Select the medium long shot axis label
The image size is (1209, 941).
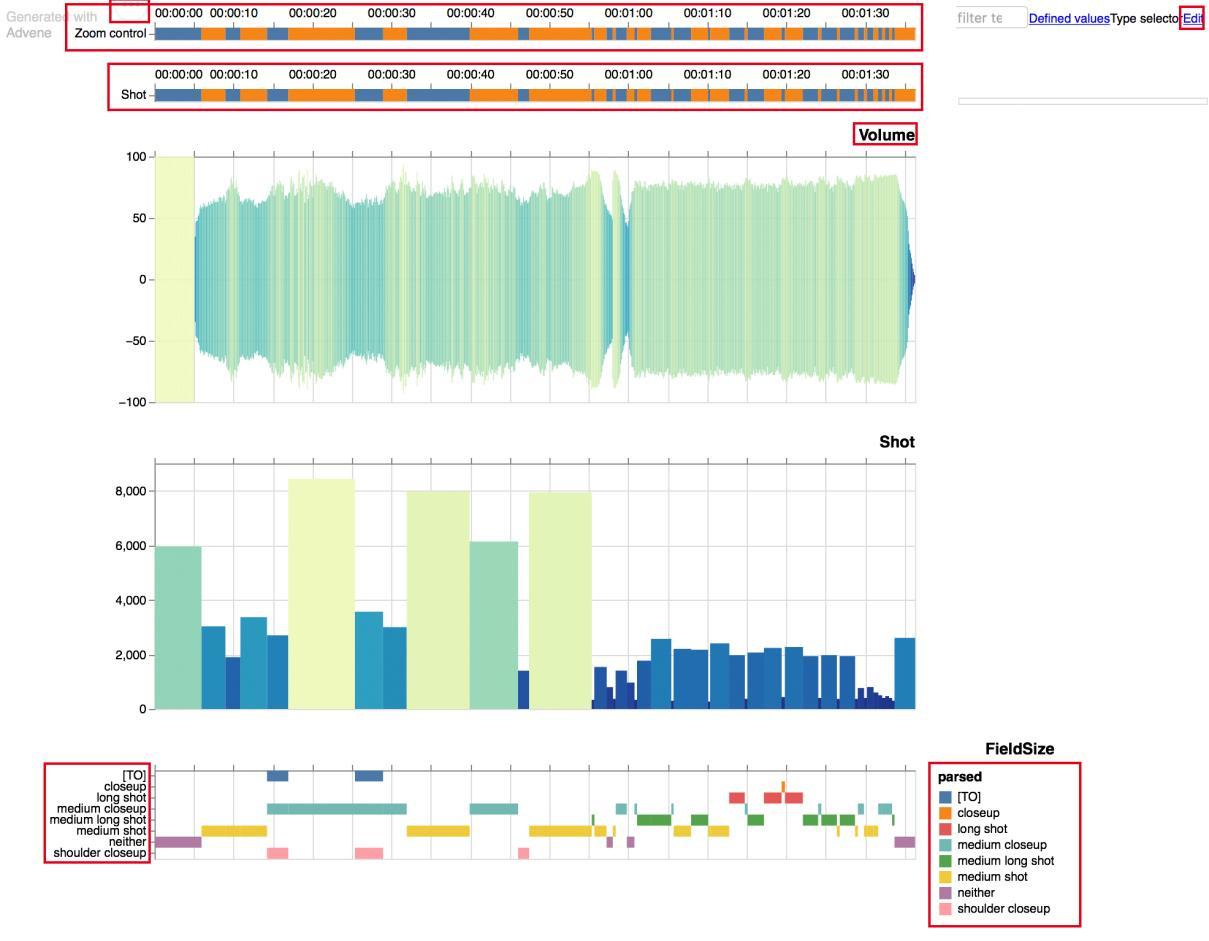point(98,820)
